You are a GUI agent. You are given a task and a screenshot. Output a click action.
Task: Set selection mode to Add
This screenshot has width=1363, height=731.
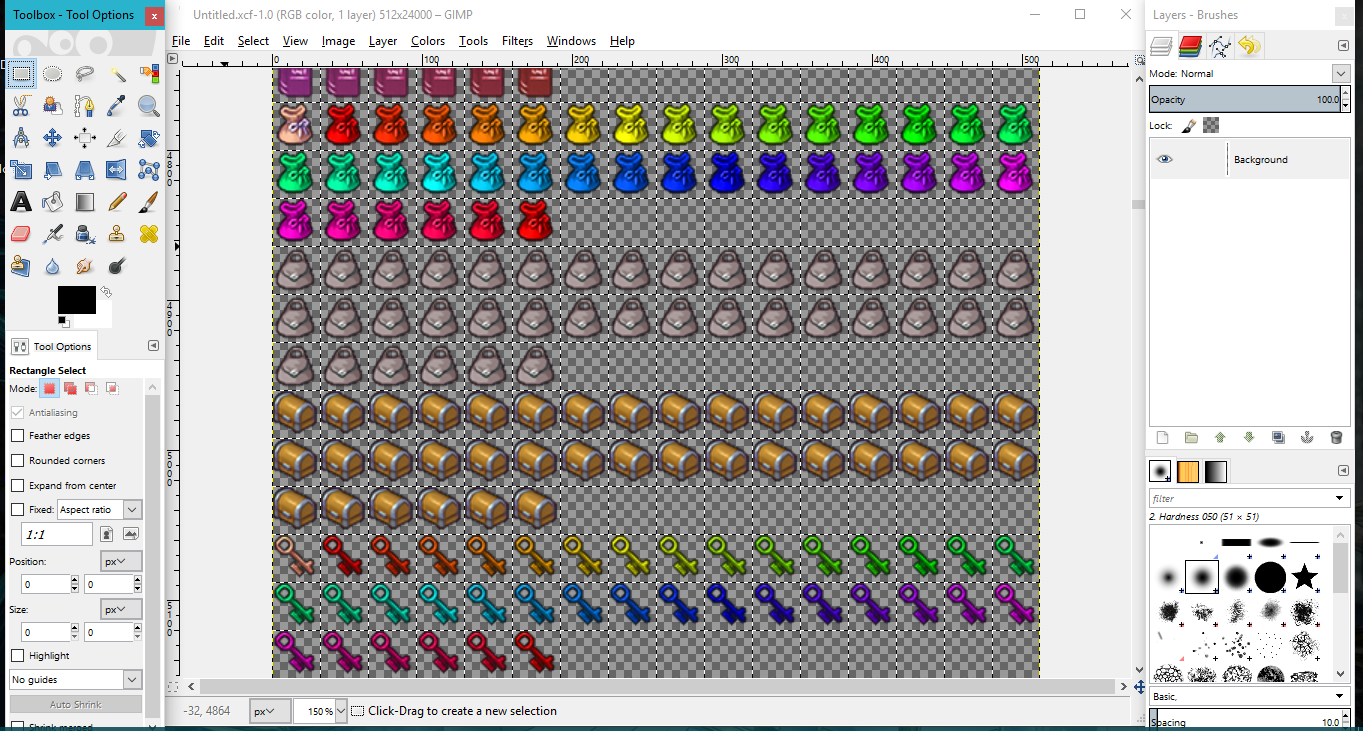point(70,388)
